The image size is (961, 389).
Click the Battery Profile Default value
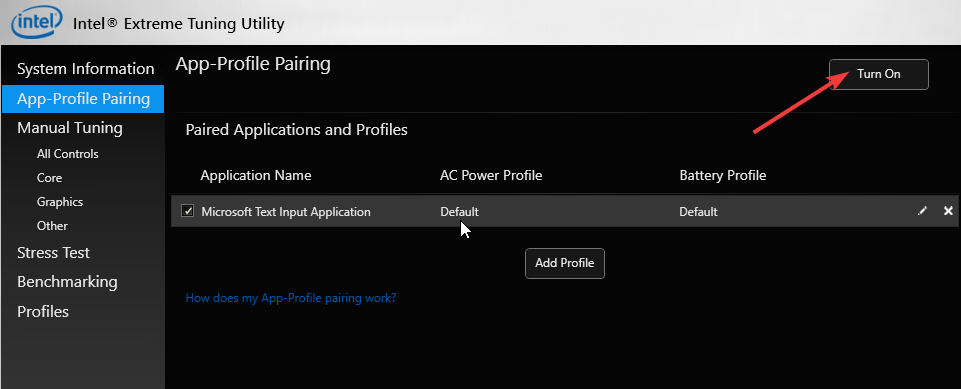pyautogui.click(x=698, y=212)
